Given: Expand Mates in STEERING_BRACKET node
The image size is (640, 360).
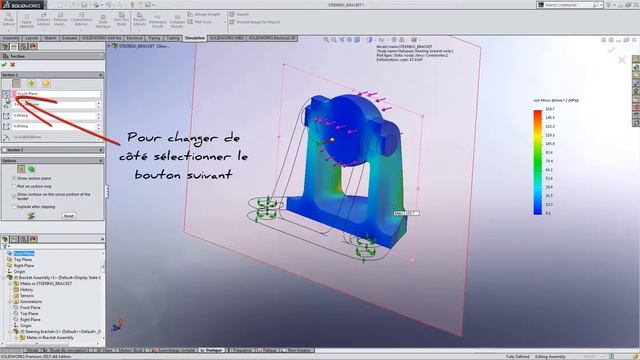Looking at the screenshot, I should [11, 284].
